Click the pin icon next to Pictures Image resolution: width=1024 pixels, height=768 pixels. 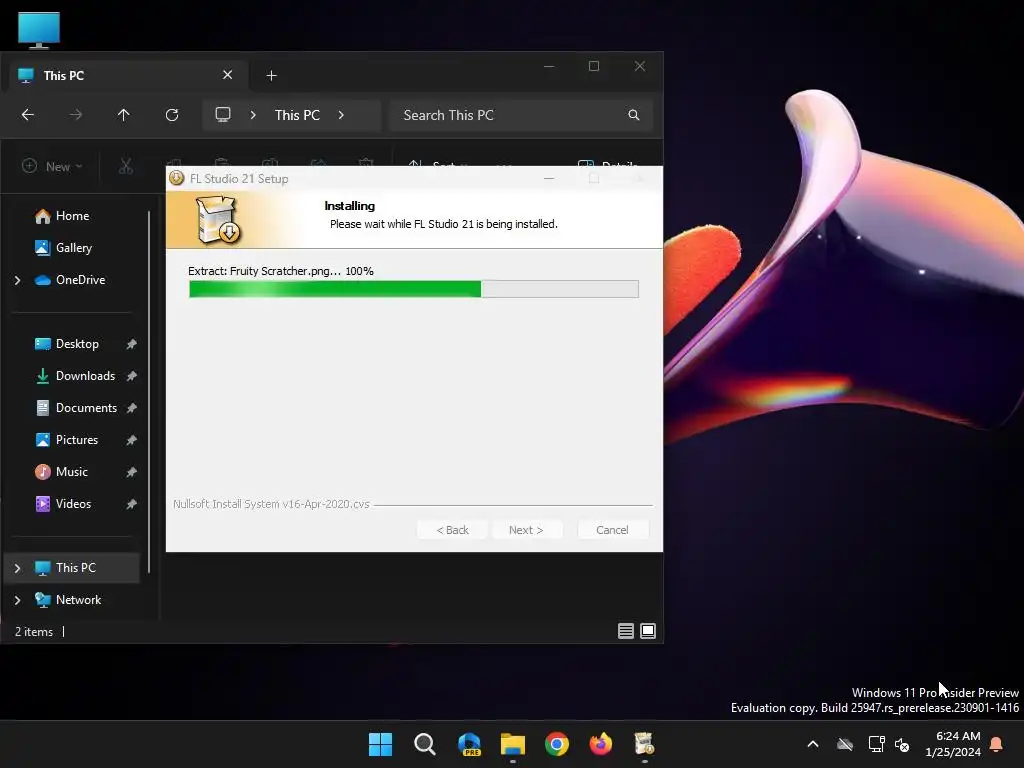[131, 440]
